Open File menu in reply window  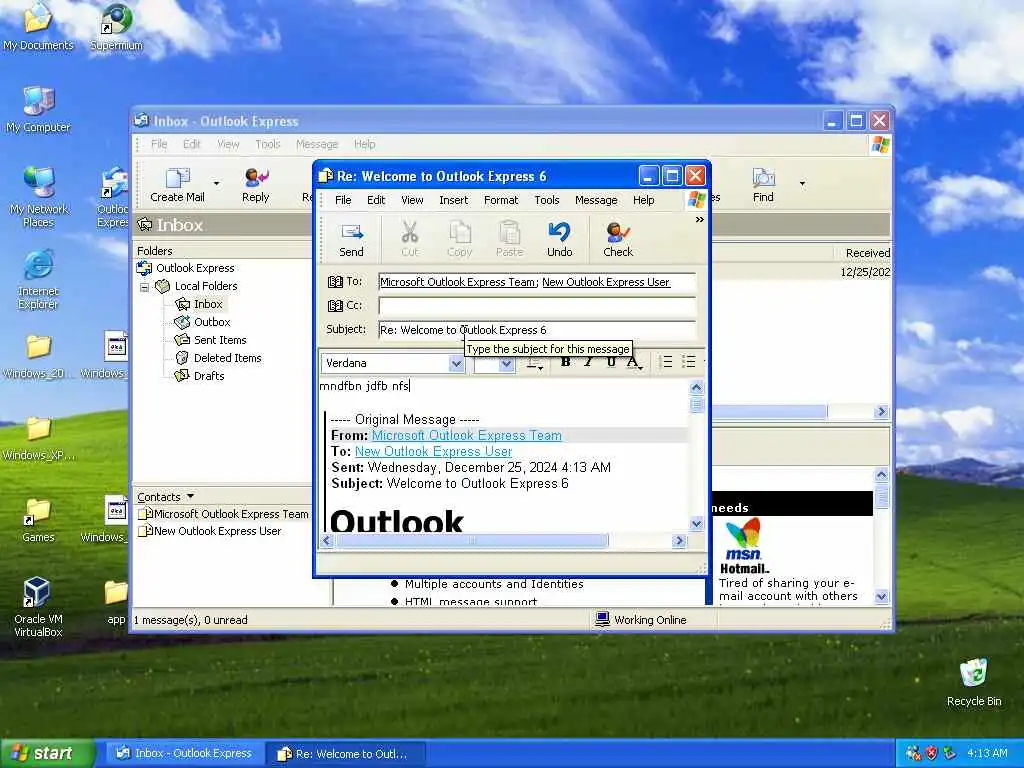pos(343,200)
